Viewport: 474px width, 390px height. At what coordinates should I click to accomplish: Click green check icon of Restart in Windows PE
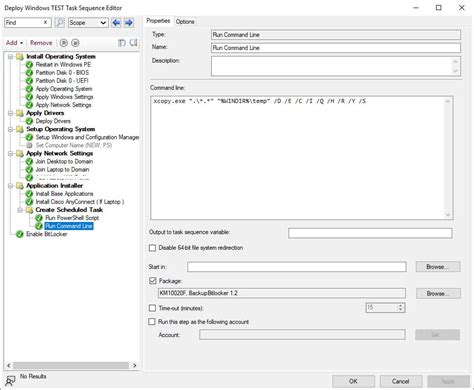29,64
